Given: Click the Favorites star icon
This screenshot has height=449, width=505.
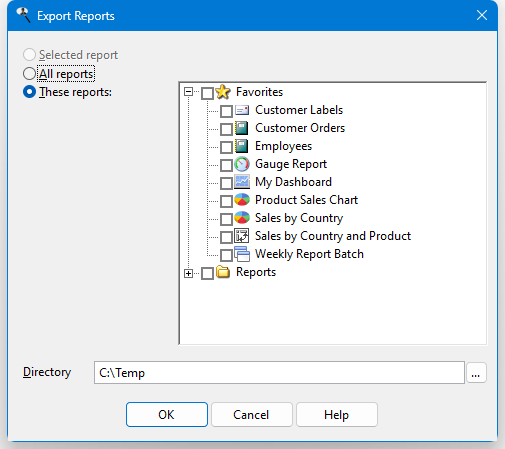Looking at the screenshot, I should coord(223,92).
